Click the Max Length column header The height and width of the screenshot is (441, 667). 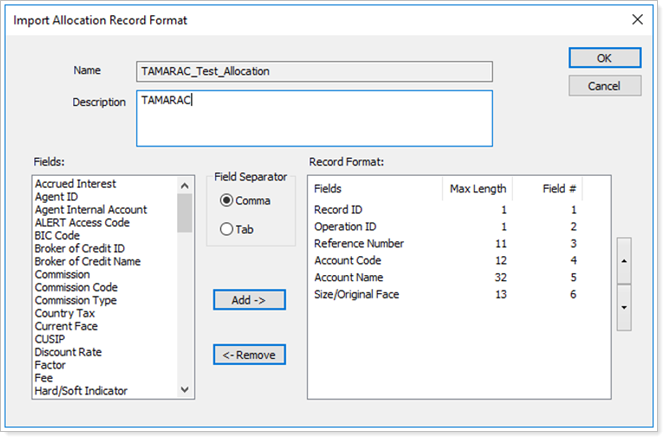[478, 188]
